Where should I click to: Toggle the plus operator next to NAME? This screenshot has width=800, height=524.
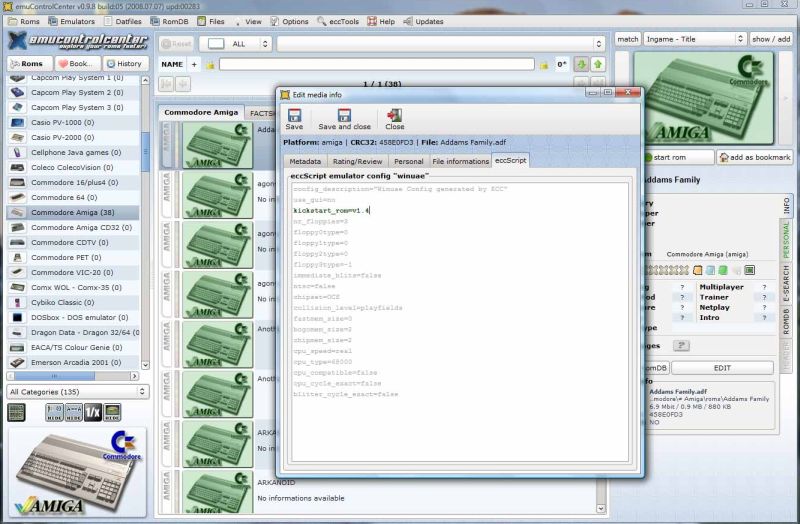(194, 64)
